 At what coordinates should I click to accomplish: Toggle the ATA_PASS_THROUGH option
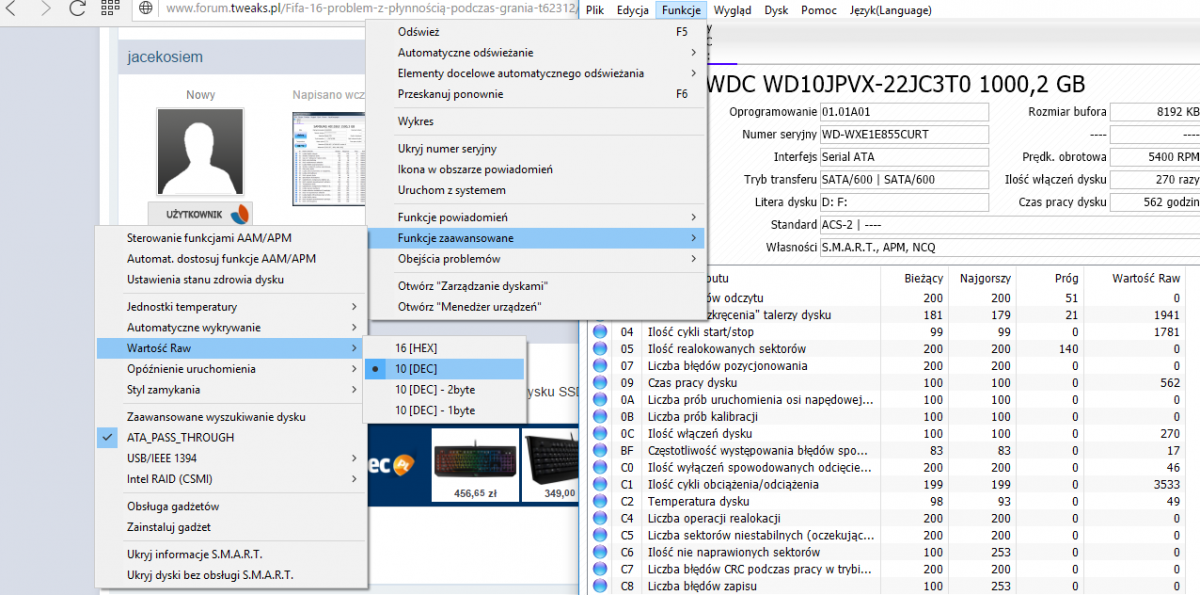tap(180, 437)
